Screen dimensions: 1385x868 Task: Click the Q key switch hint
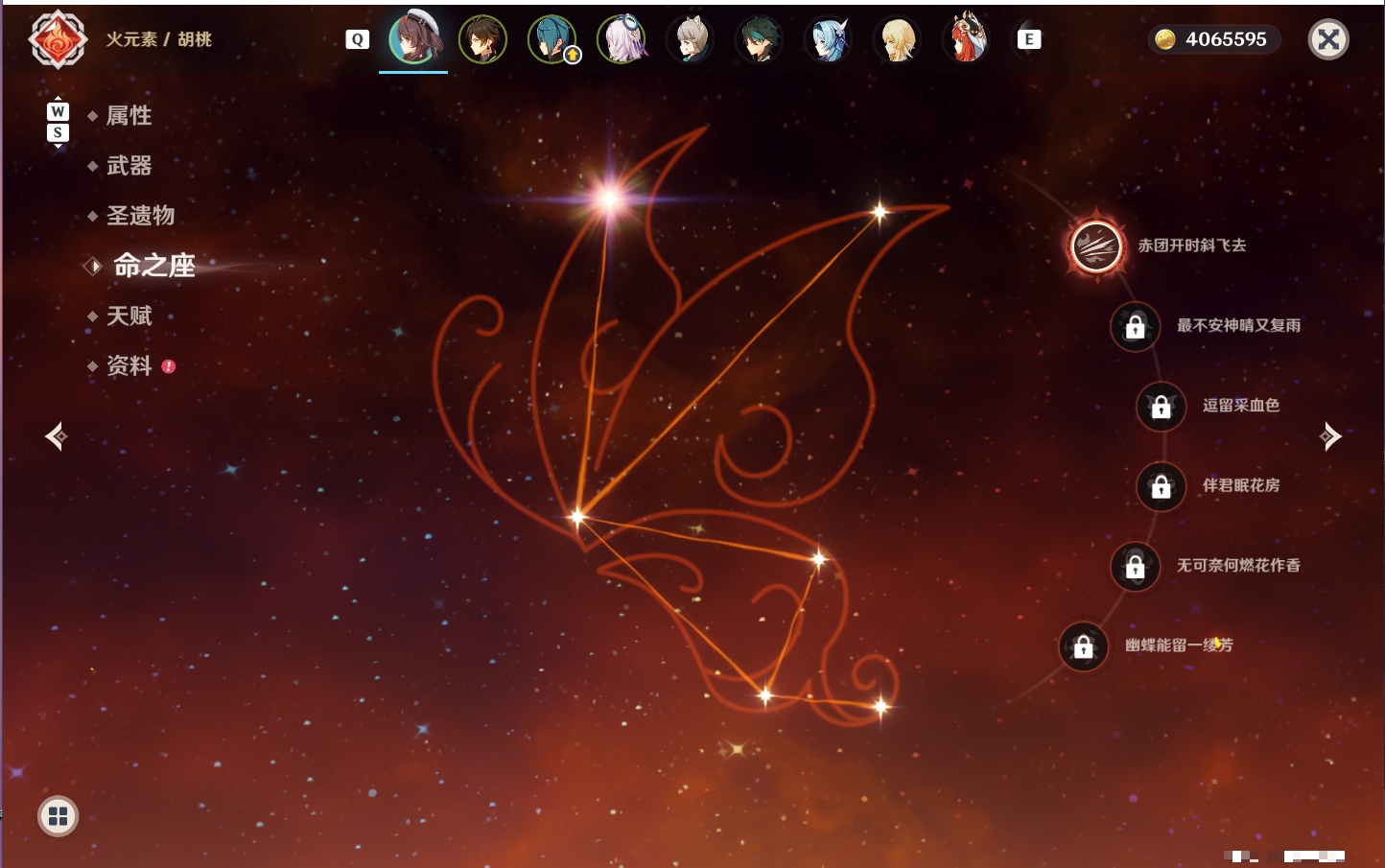(357, 39)
